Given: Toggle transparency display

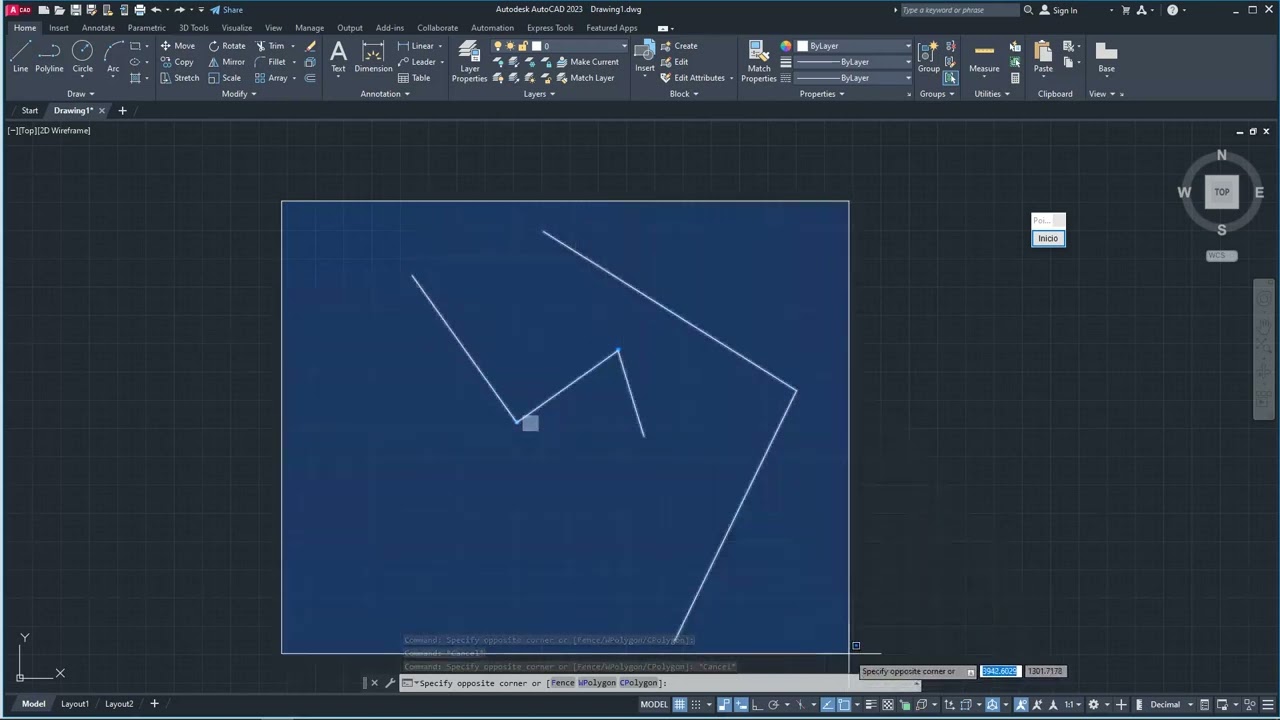Looking at the screenshot, I should 888,705.
